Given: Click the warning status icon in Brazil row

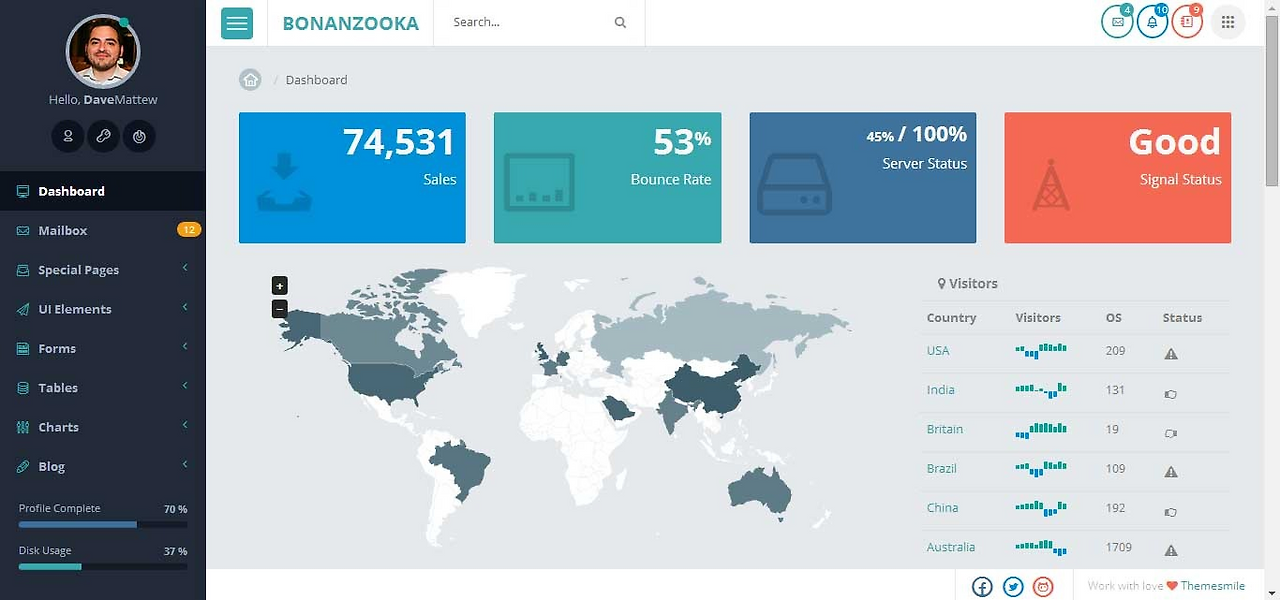Looking at the screenshot, I should point(1171,471).
